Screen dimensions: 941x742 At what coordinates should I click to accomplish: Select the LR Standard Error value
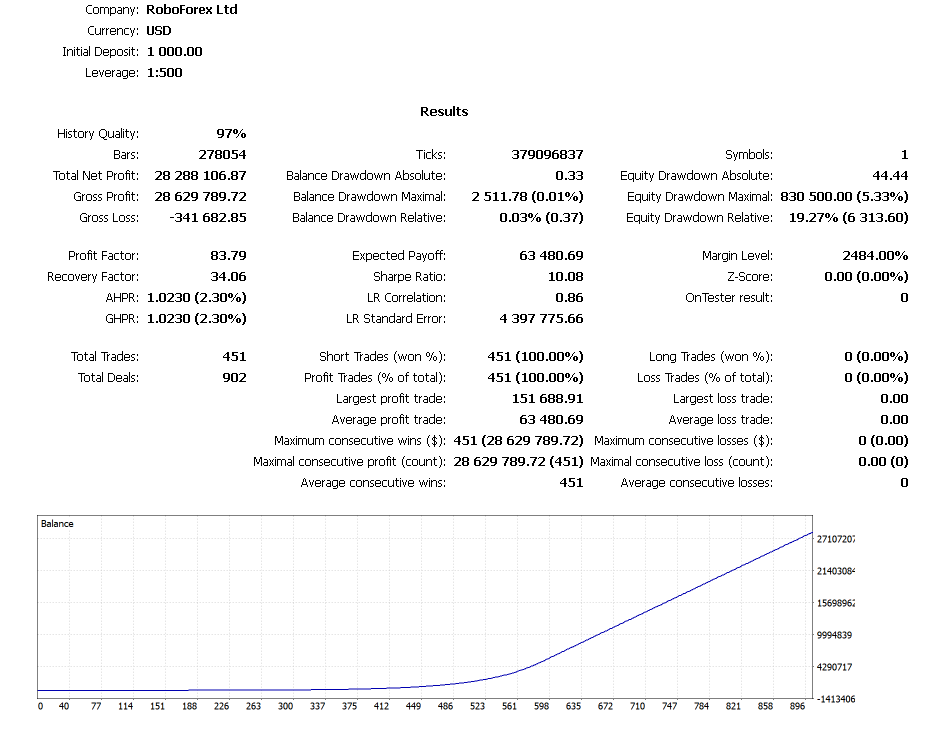[541, 319]
